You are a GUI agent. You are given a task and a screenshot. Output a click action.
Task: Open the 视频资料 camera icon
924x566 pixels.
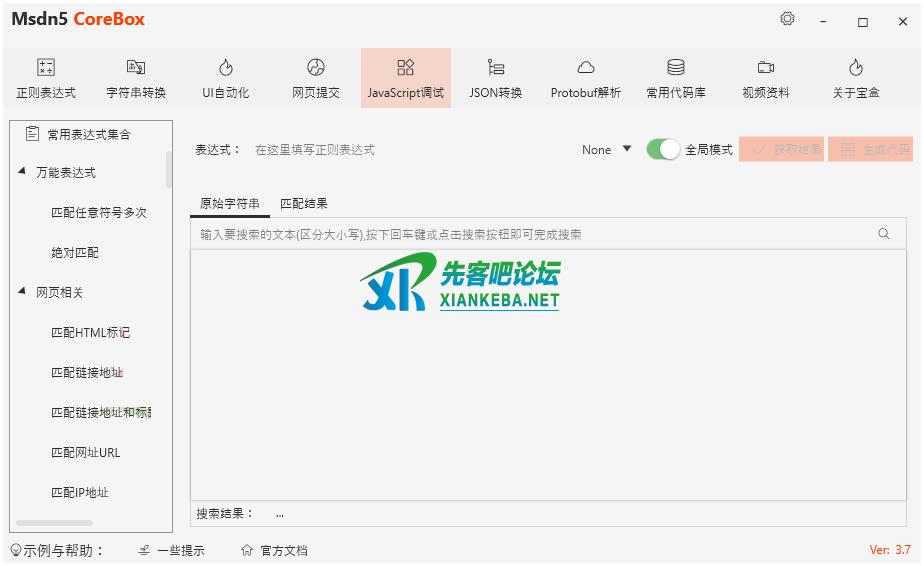tap(766, 68)
